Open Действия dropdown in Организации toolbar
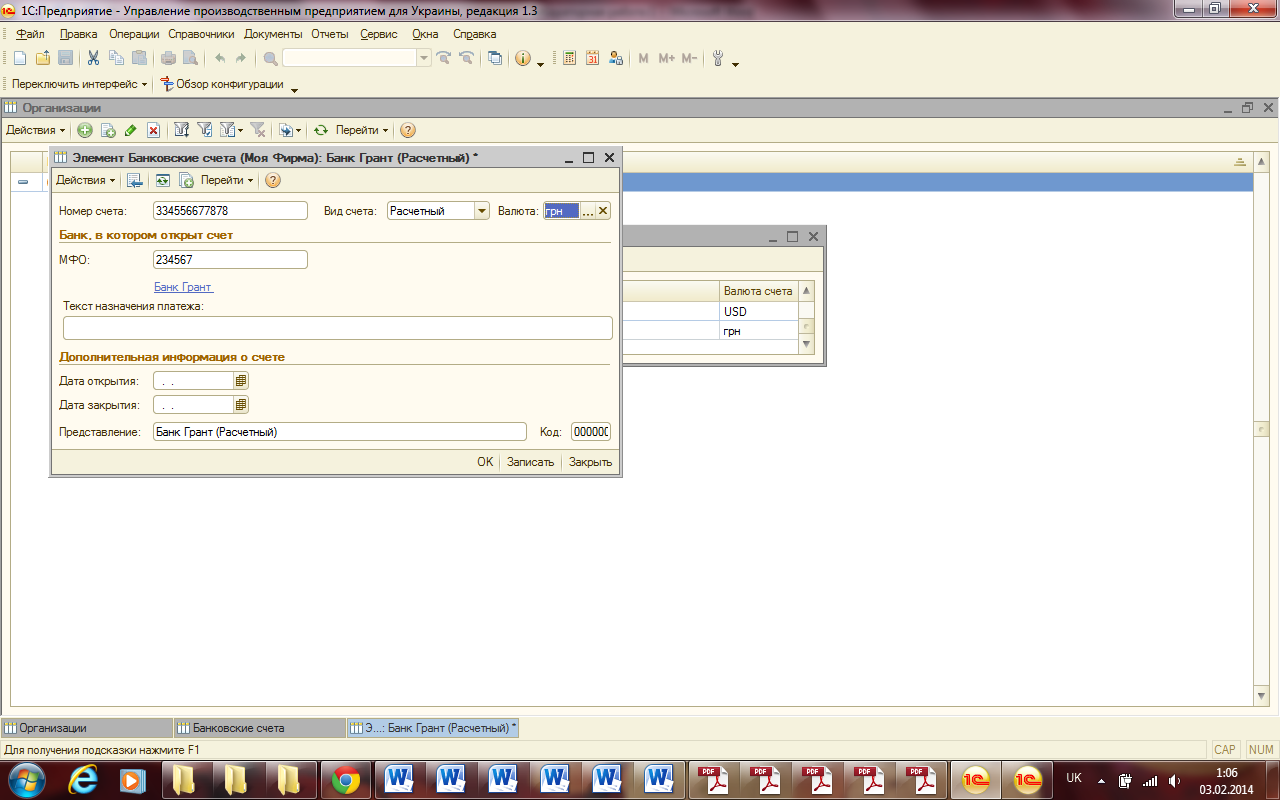Screen dimensions: 1280x800 coord(35,130)
